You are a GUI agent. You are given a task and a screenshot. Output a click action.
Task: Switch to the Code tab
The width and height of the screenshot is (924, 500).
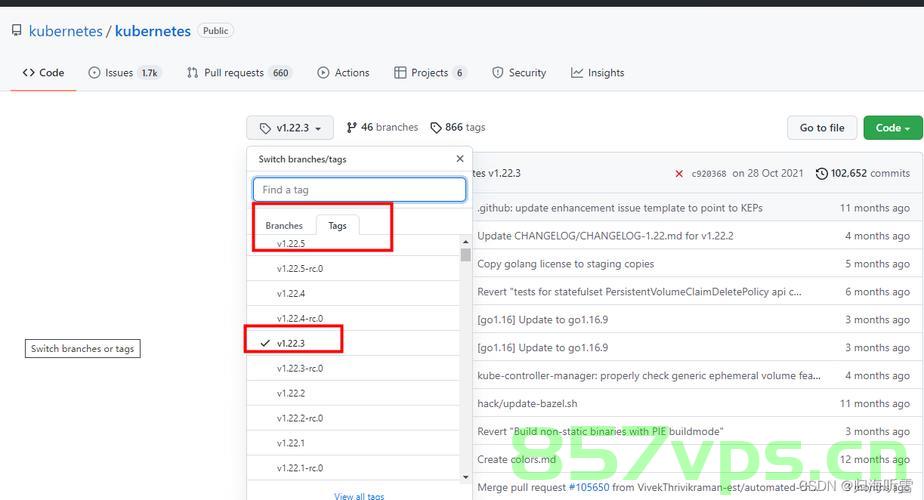pyautogui.click(x=43, y=73)
